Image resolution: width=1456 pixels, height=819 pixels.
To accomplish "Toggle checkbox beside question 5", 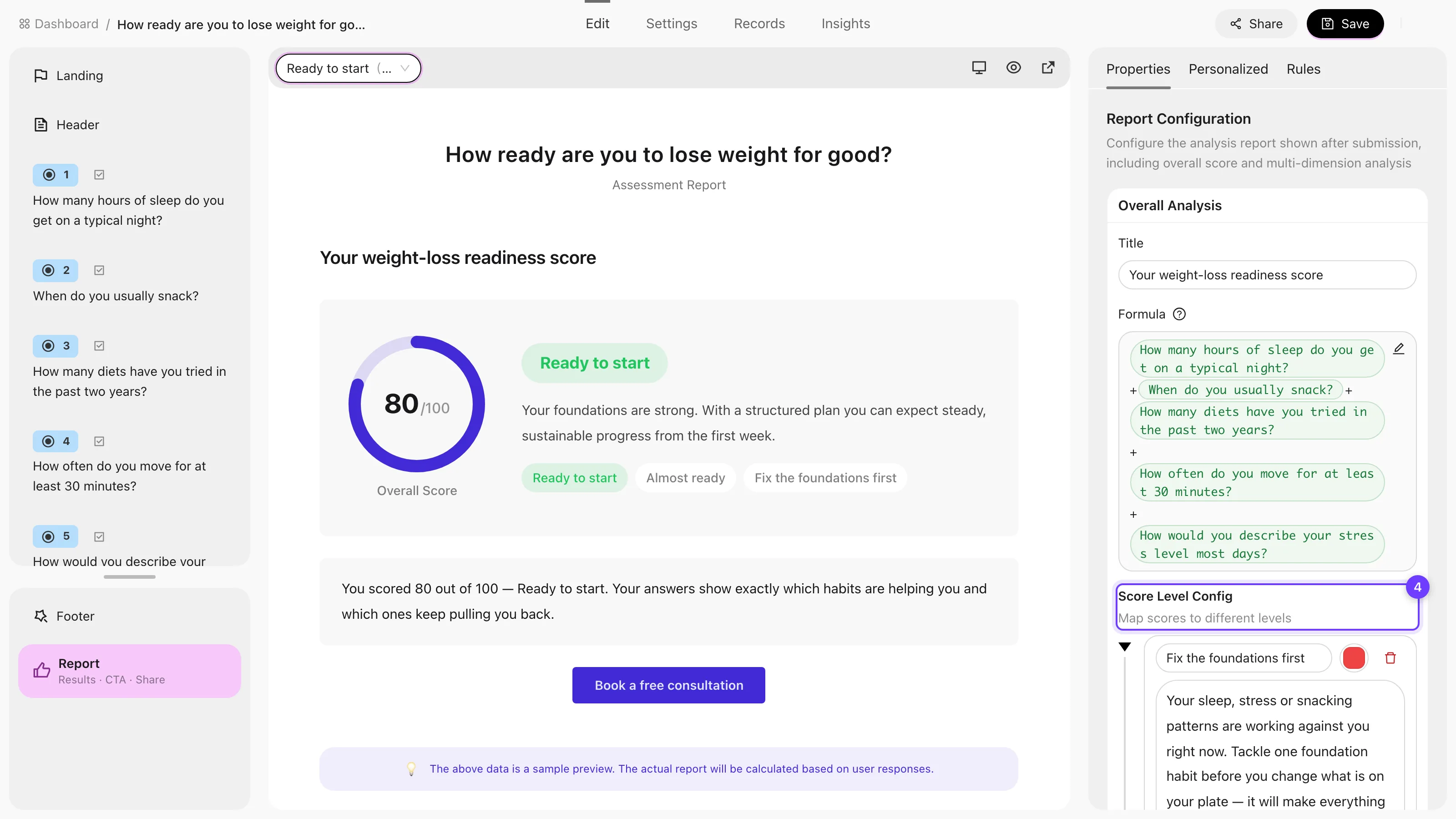I will [100, 536].
